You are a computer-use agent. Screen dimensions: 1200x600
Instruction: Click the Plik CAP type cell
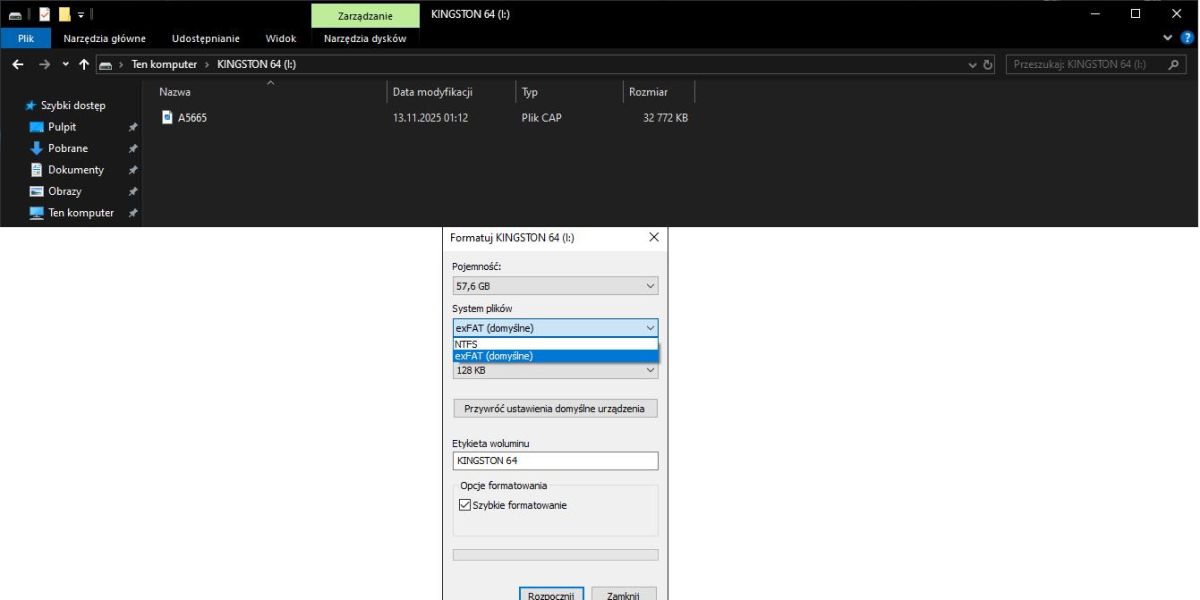541,118
